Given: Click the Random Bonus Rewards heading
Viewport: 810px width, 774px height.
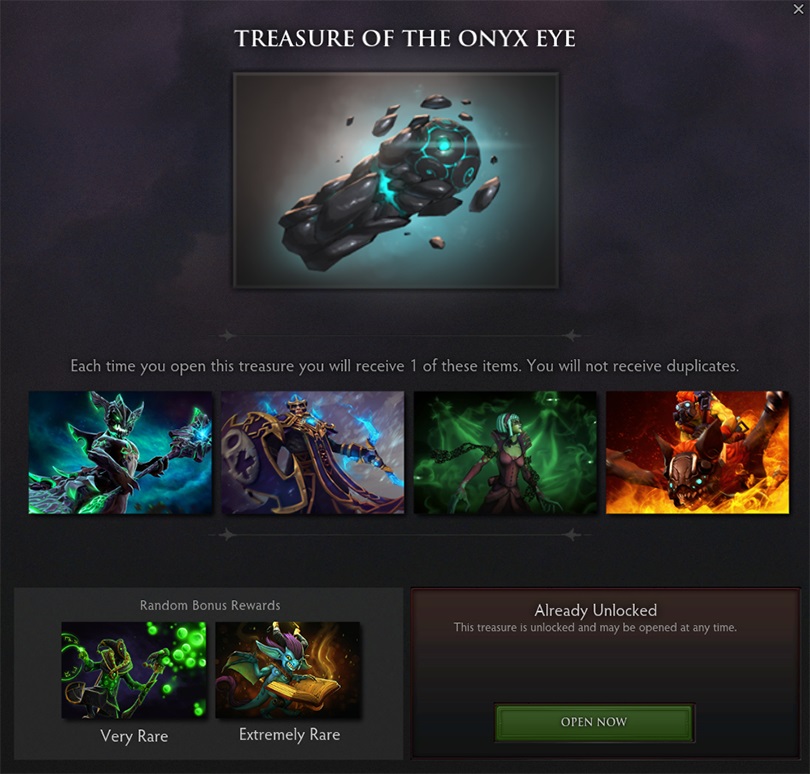Looking at the screenshot, I should [210, 605].
